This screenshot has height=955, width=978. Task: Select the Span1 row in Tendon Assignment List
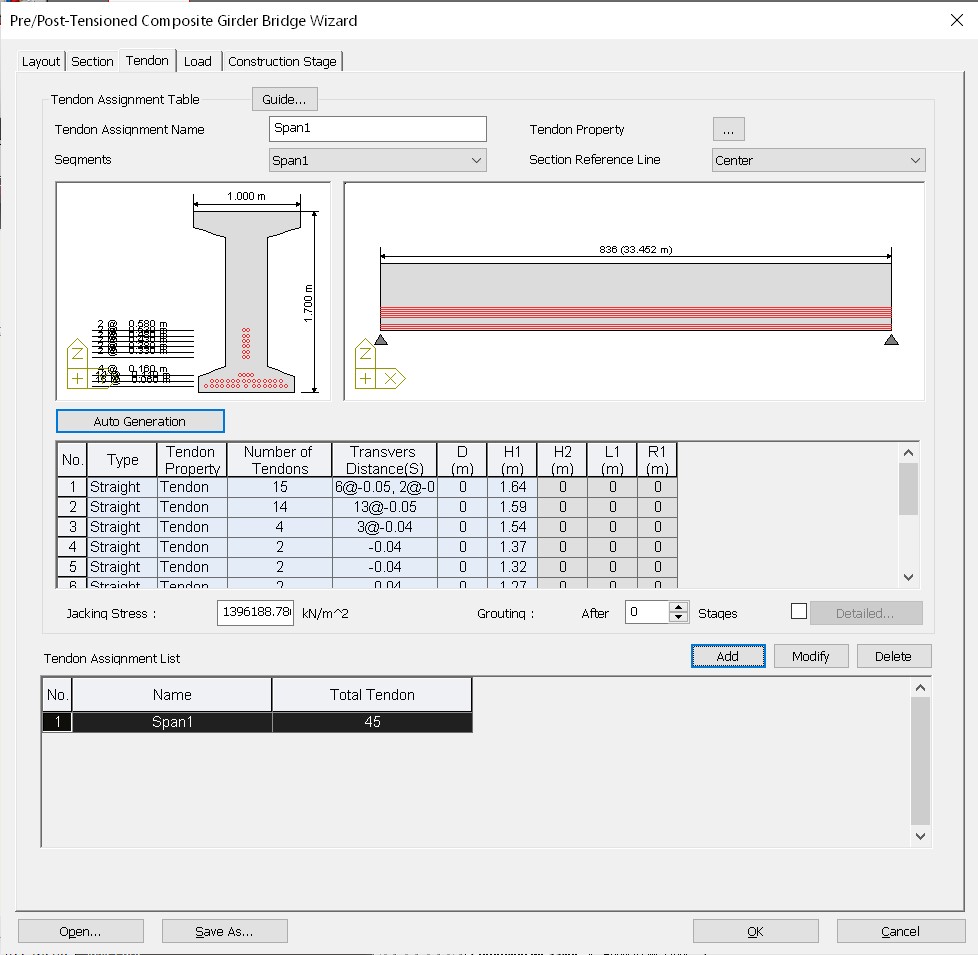(170, 721)
